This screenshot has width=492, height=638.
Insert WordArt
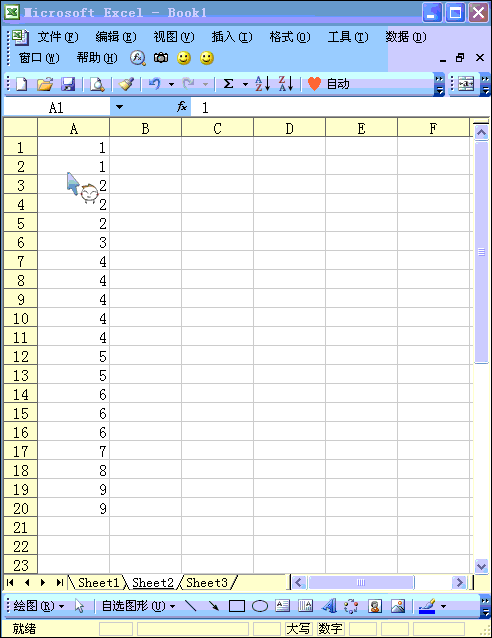click(329, 606)
